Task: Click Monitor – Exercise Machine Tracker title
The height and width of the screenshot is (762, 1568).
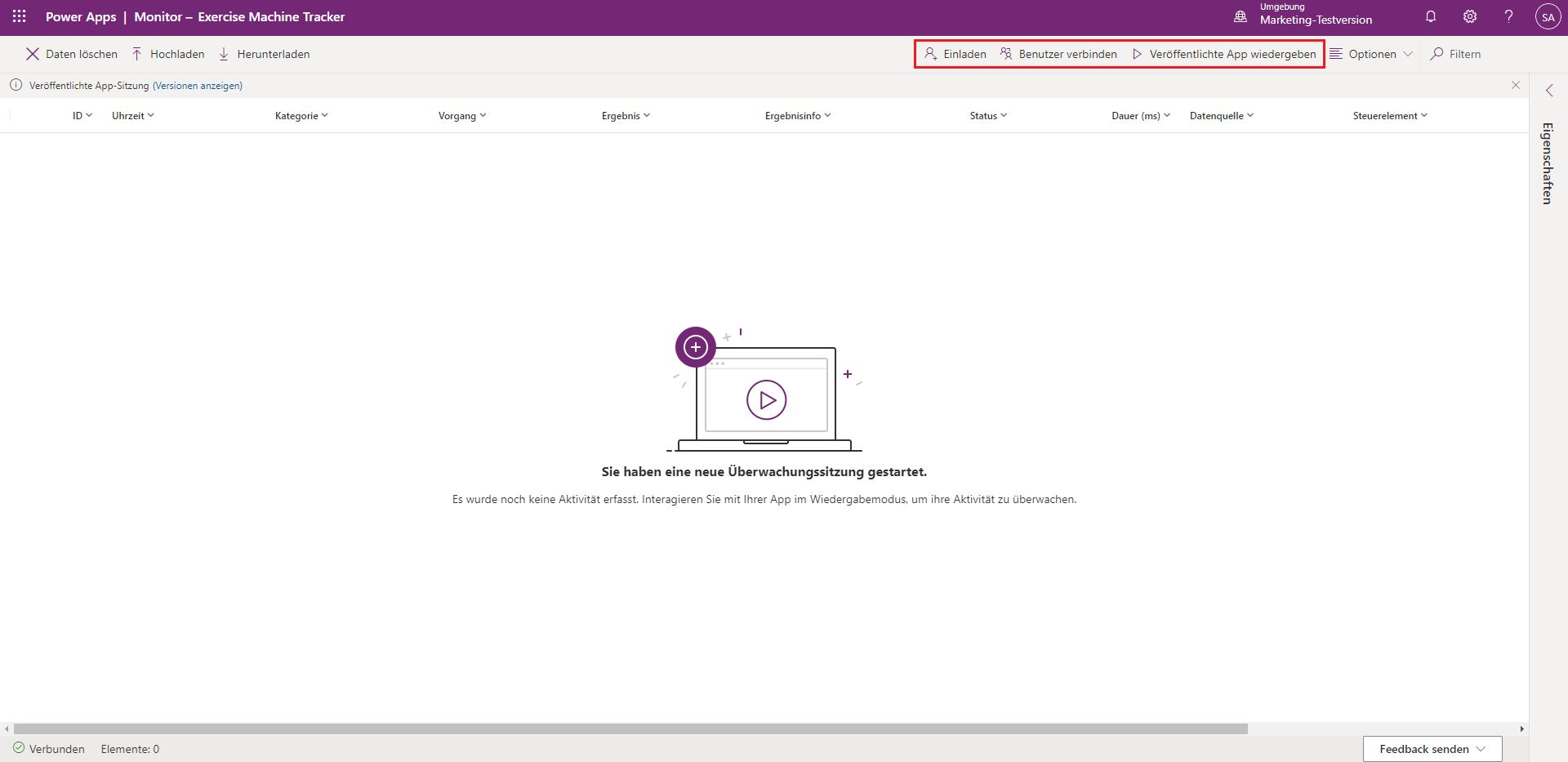Action: pos(239,16)
